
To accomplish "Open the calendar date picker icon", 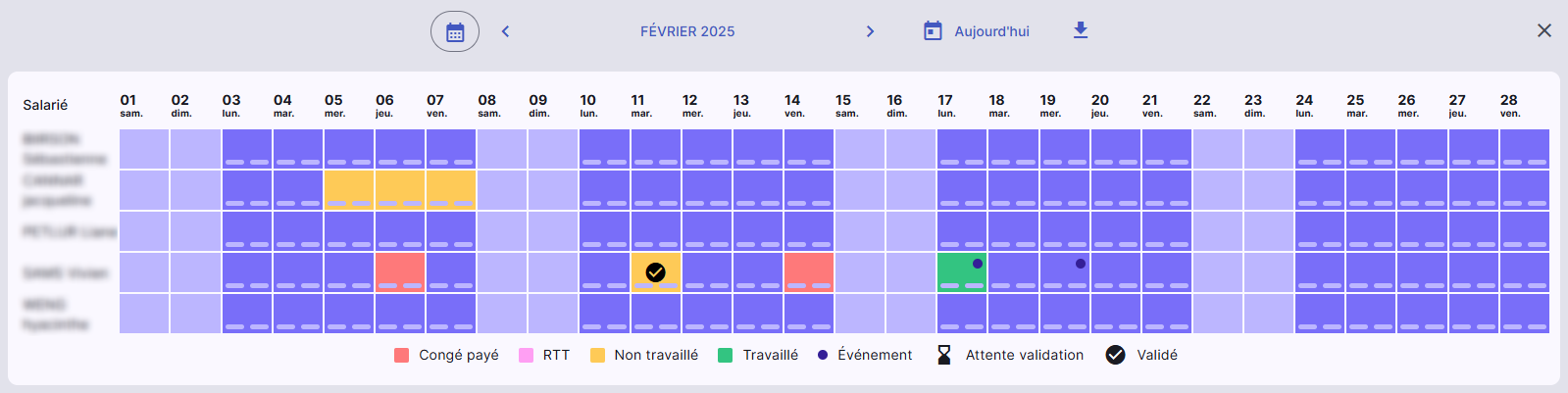I will (455, 31).
